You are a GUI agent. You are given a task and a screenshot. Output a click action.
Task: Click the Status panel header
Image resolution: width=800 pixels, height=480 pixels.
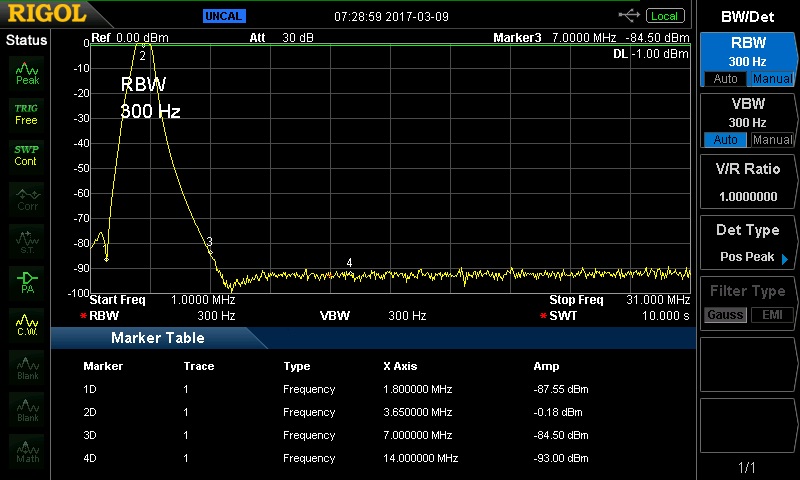26,40
